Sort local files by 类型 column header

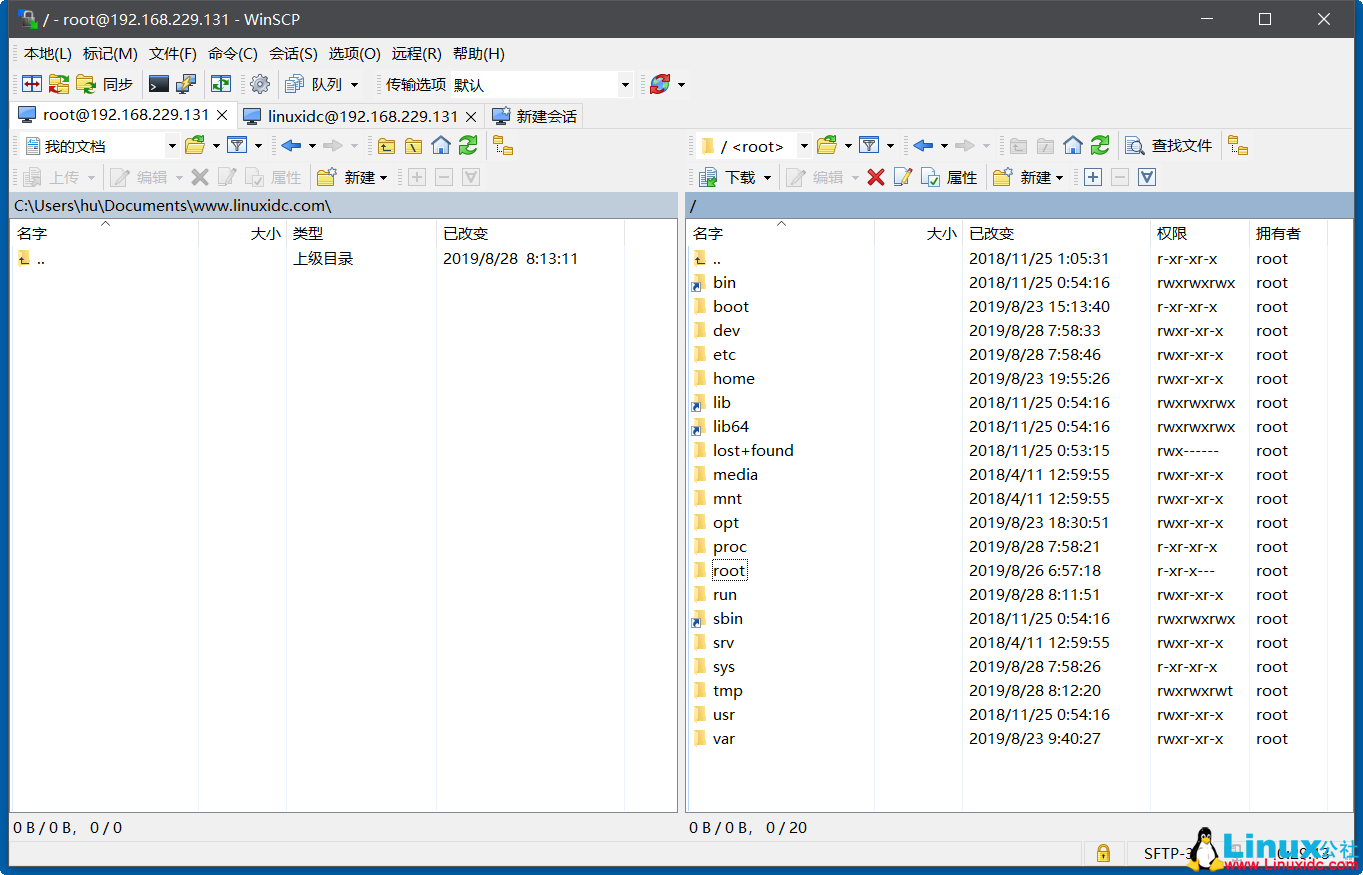361,233
